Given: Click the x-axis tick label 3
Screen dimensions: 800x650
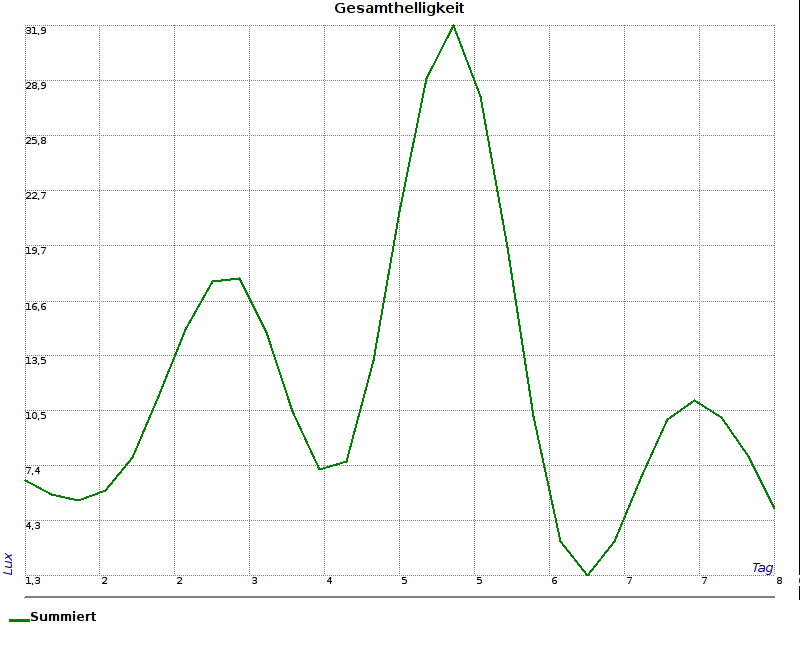Looking at the screenshot, I should pos(254,581).
